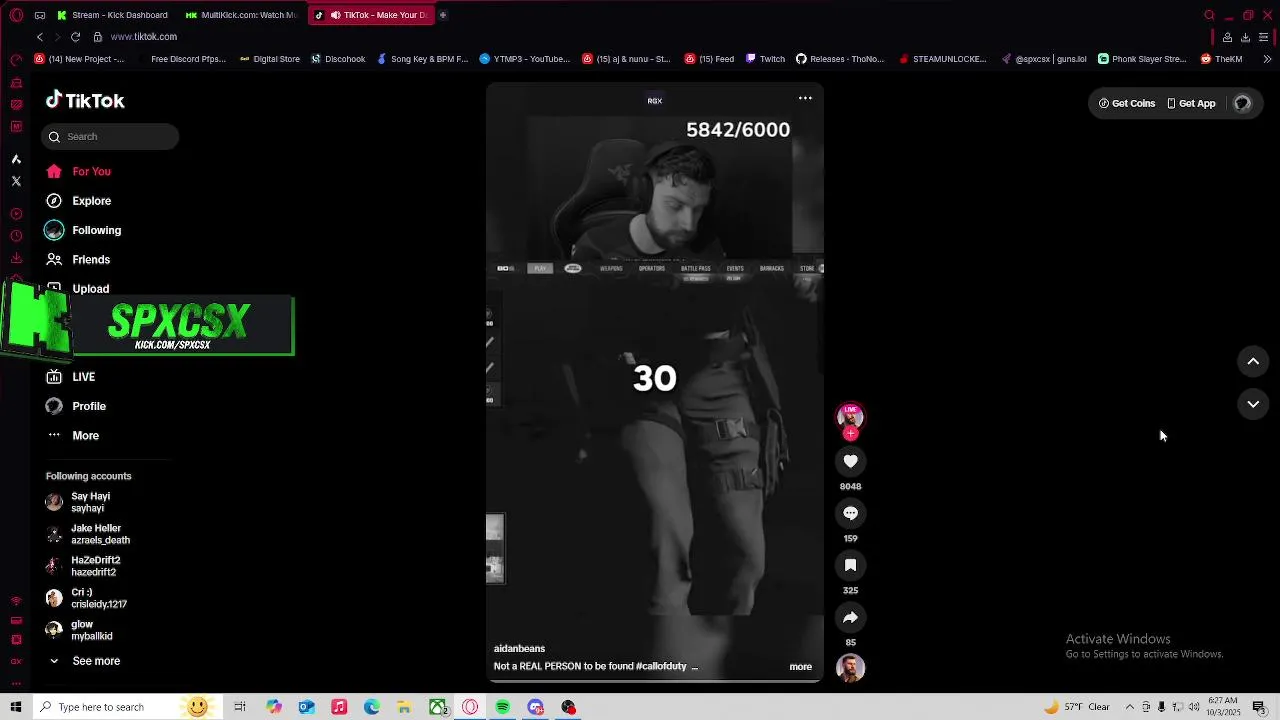The height and width of the screenshot is (720, 1280).
Task: Open the Xbox app from taskbar
Action: point(437,707)
